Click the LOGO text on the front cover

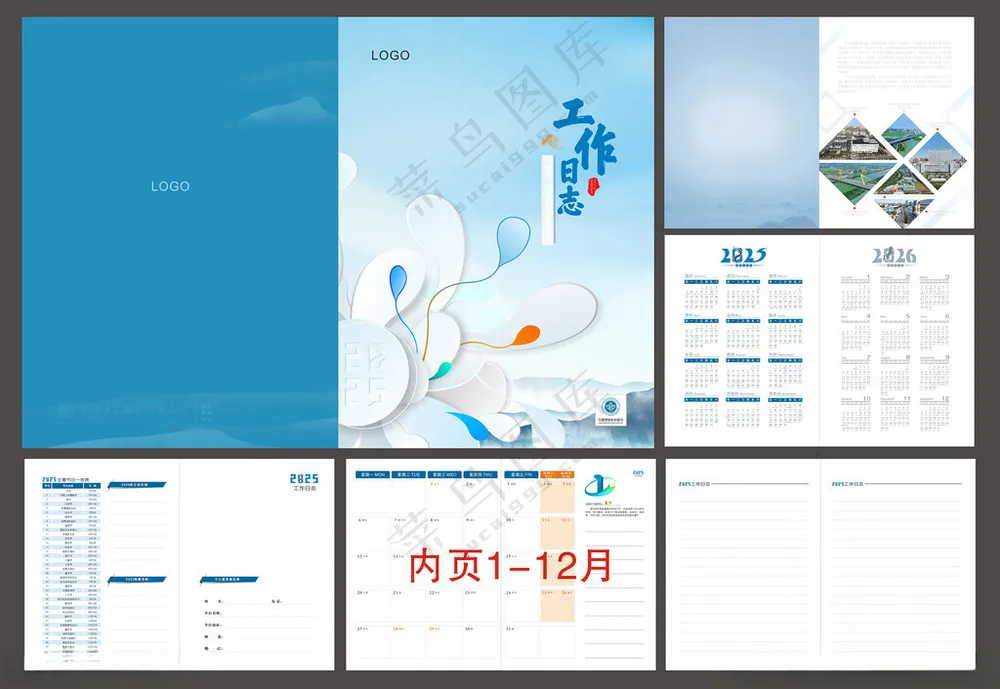click(x=390, y=55)
